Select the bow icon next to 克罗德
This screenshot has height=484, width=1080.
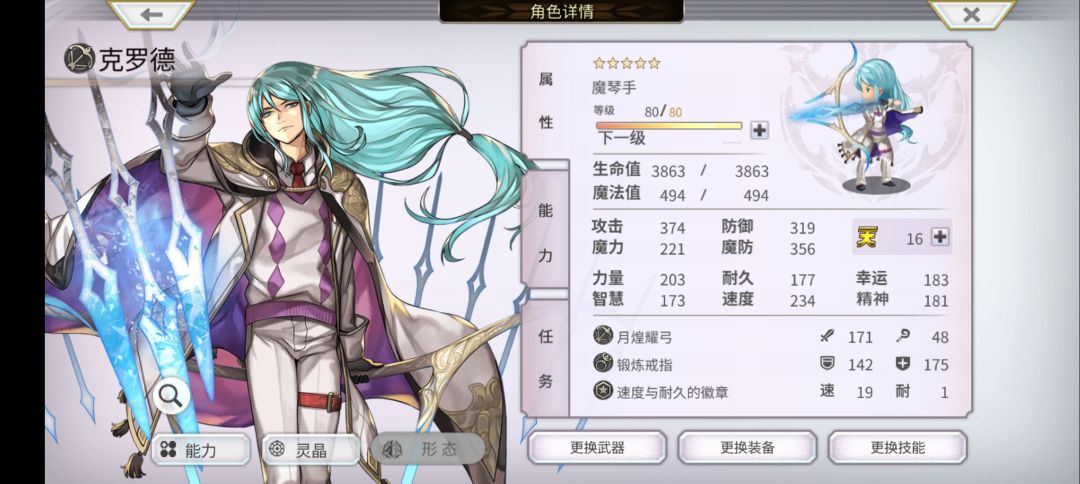pyautogui.click(x=79, y=59)
